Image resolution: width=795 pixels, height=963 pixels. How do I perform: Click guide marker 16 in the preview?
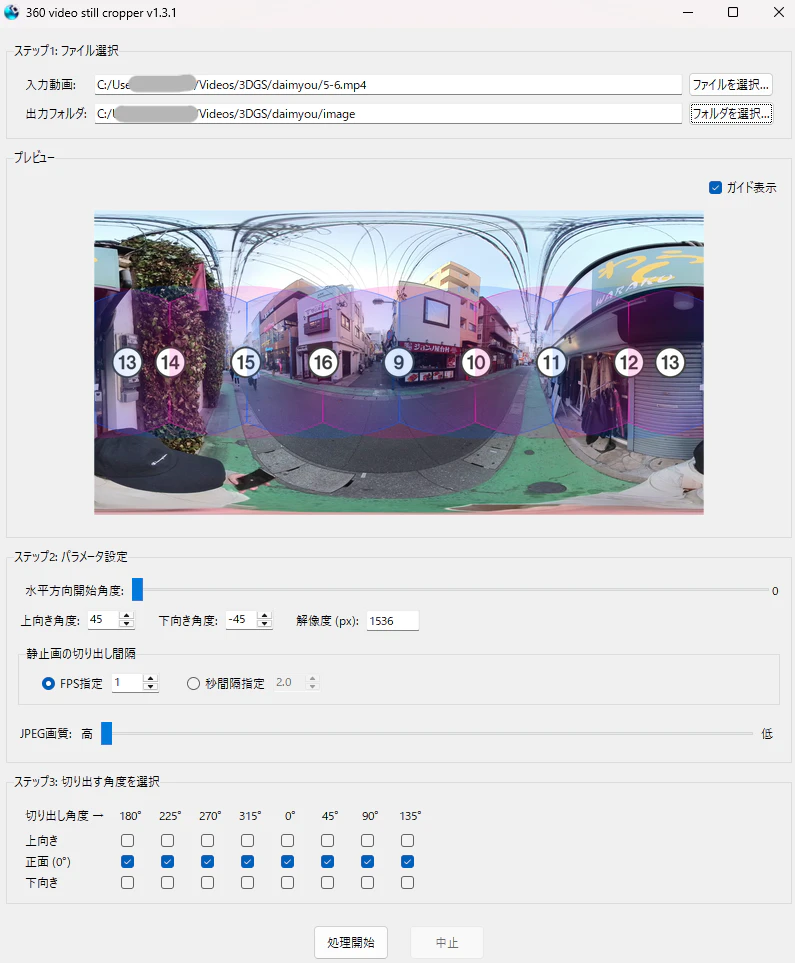(323, 362)
